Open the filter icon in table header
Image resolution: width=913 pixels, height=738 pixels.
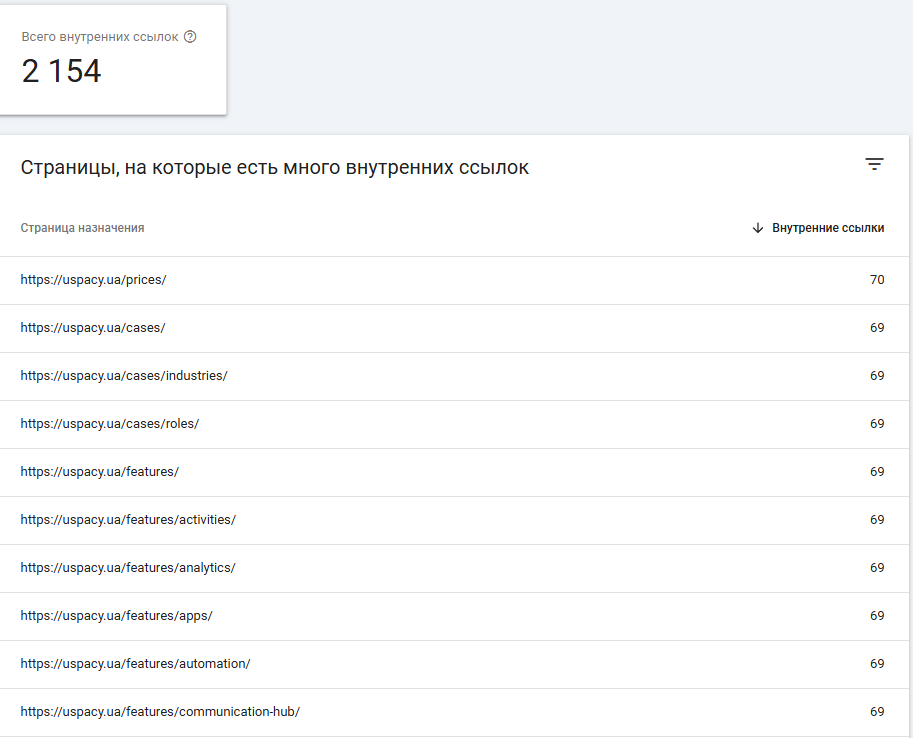click(x=874, y=164)
